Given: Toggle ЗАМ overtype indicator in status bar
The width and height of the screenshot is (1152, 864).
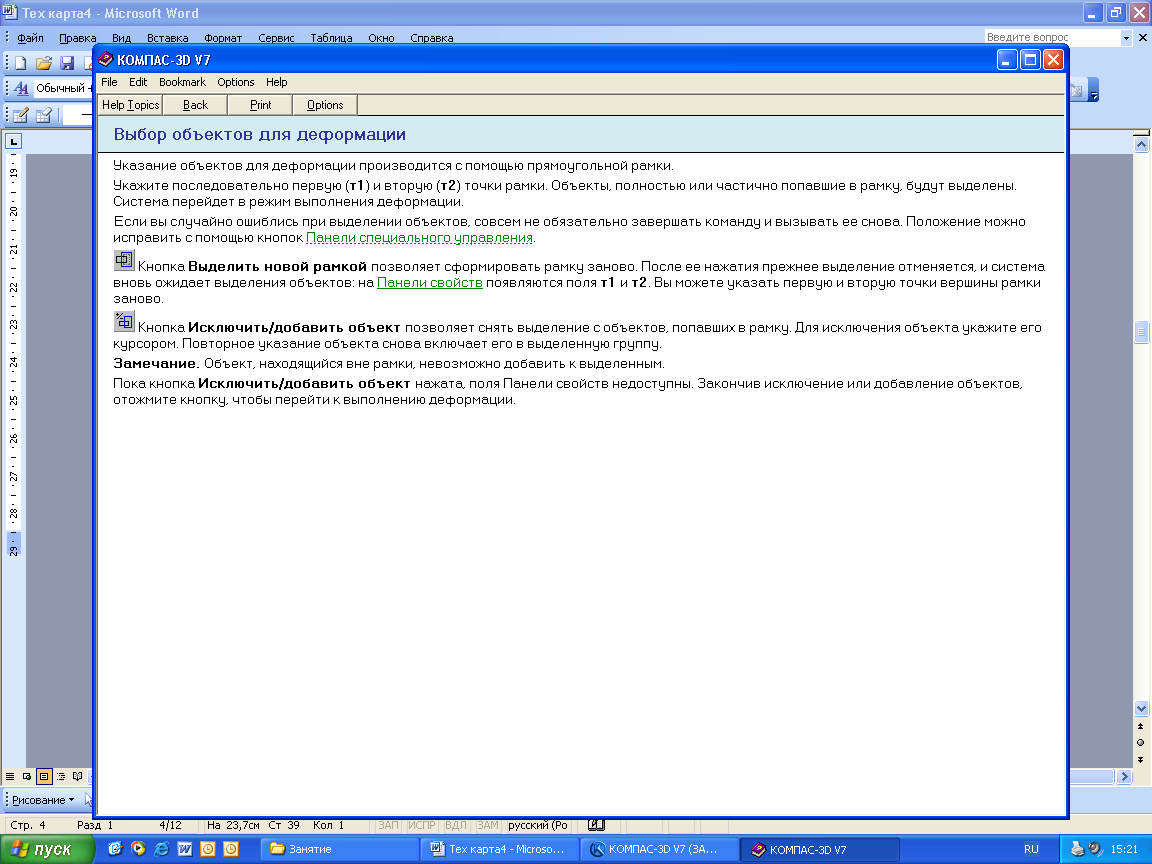Looking at the screenshot, I should tap(487, 825).
